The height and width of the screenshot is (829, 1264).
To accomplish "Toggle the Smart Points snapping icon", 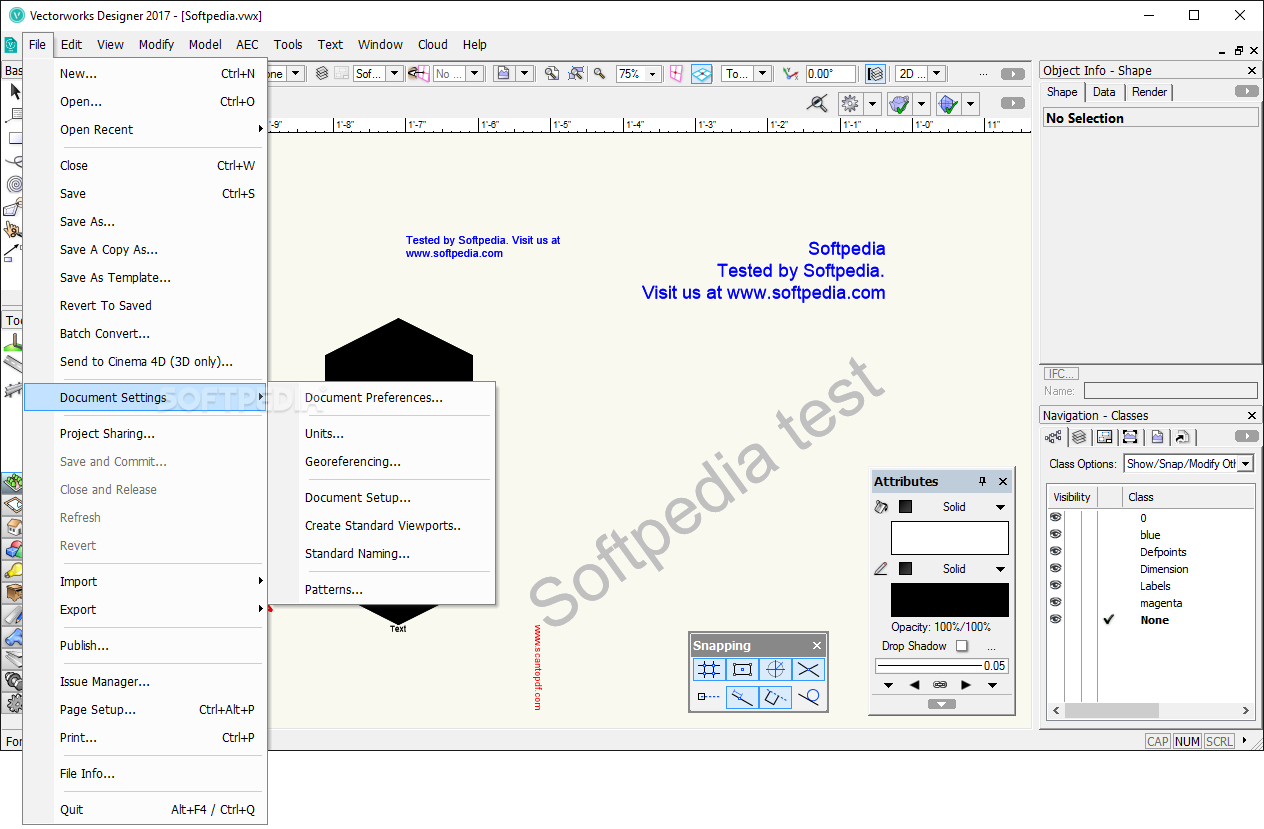I will click(708, 697).
